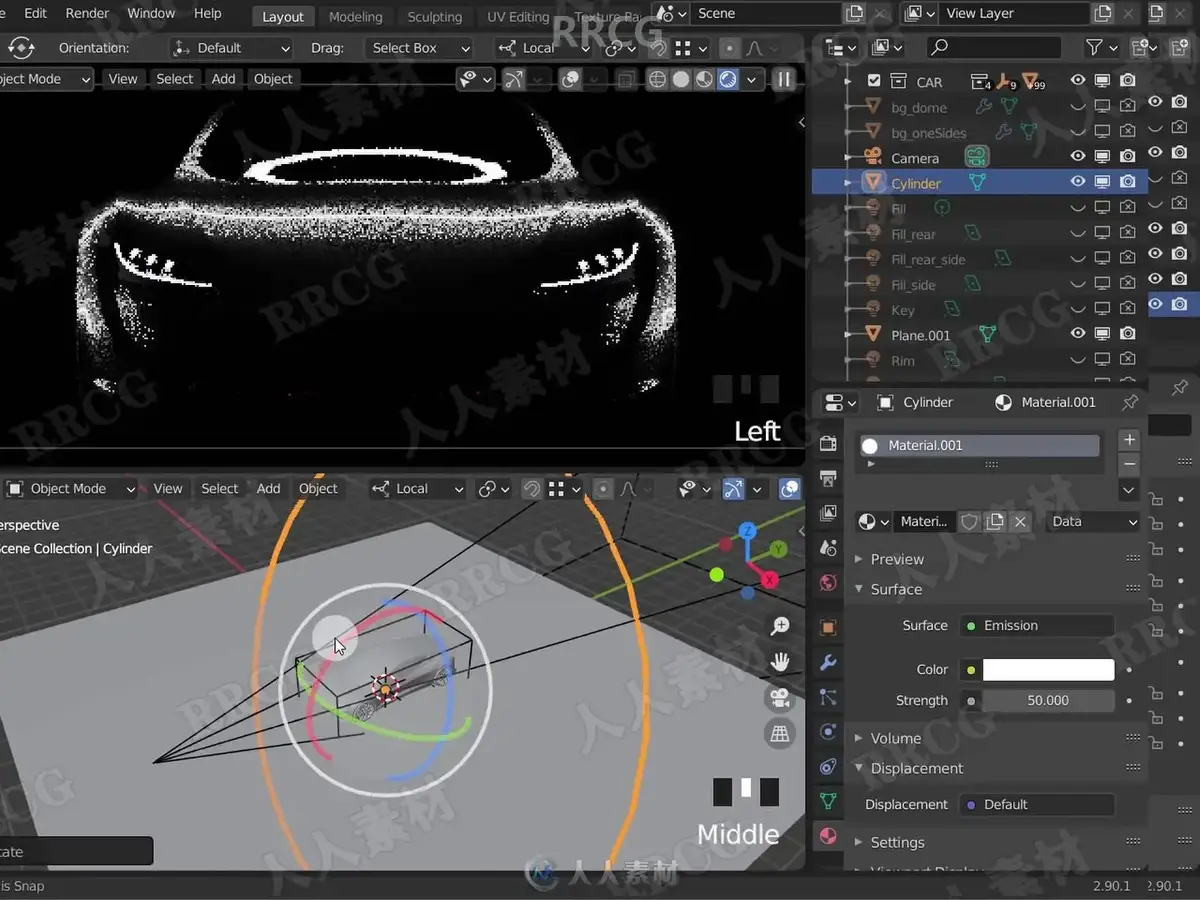
Task: Hide the Cylinder object in viewport
Action: pos(1078,182)
